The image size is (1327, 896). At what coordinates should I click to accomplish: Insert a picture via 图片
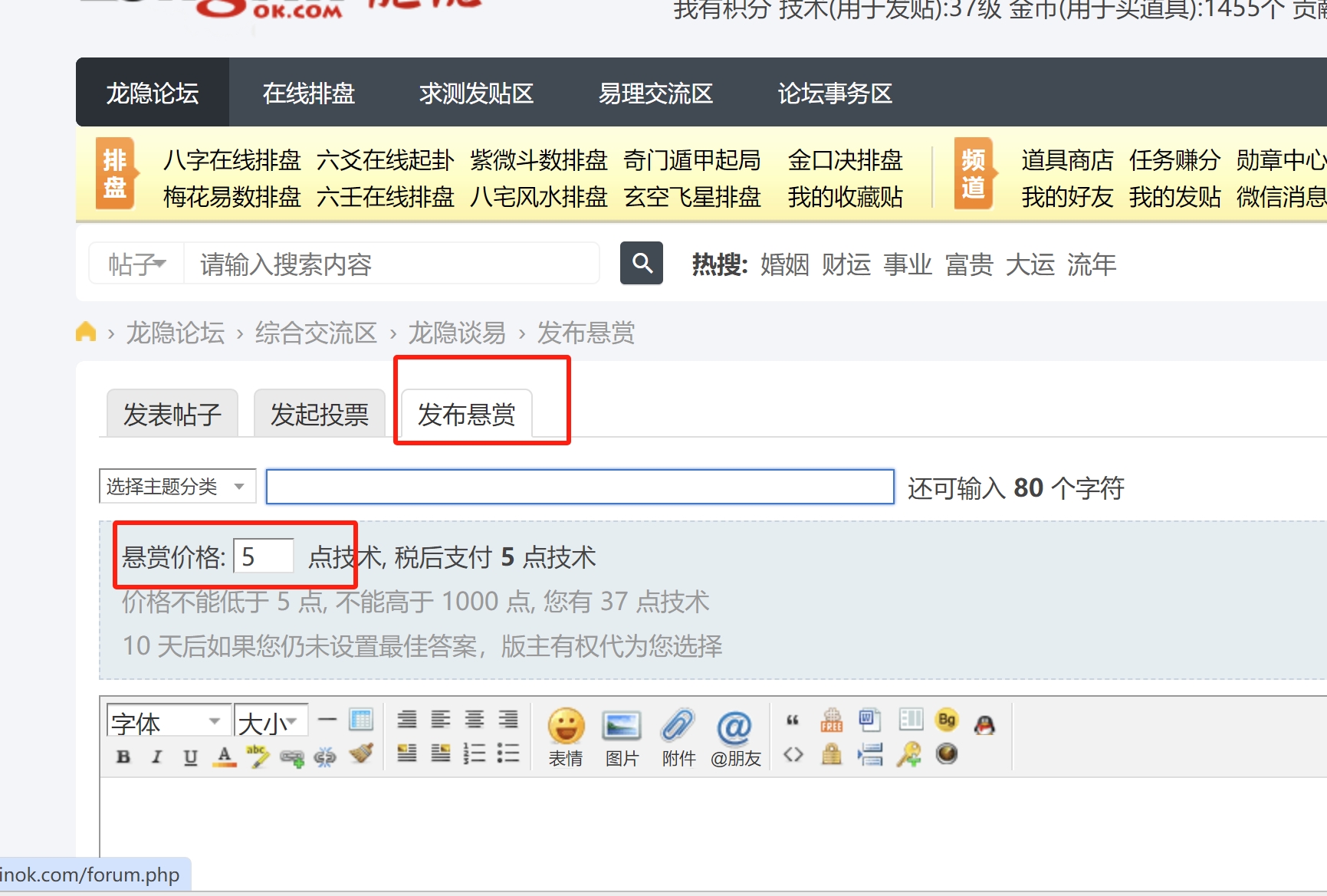click(x=622, y=737)
